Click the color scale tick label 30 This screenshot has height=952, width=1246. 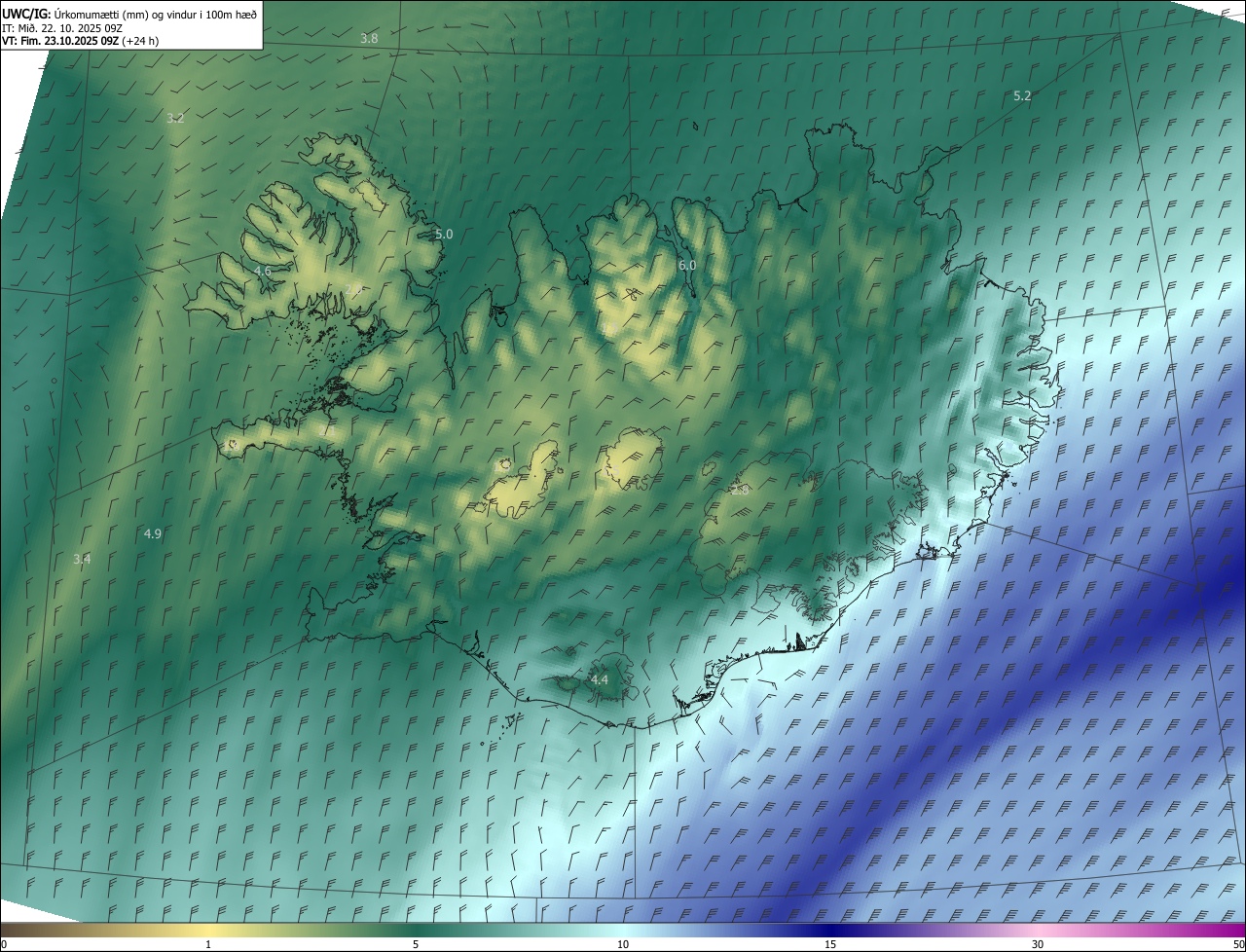click(1038, 944)
